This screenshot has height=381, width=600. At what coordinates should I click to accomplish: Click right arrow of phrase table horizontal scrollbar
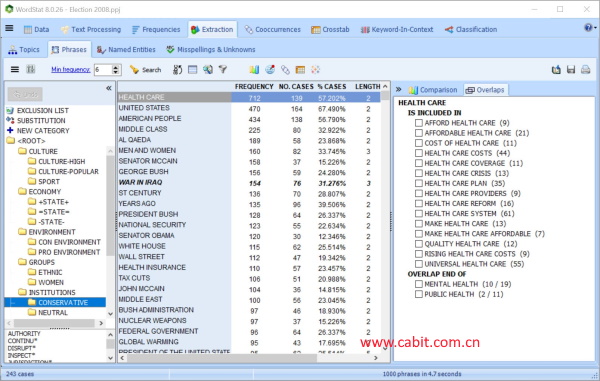[x=376, y=358]
